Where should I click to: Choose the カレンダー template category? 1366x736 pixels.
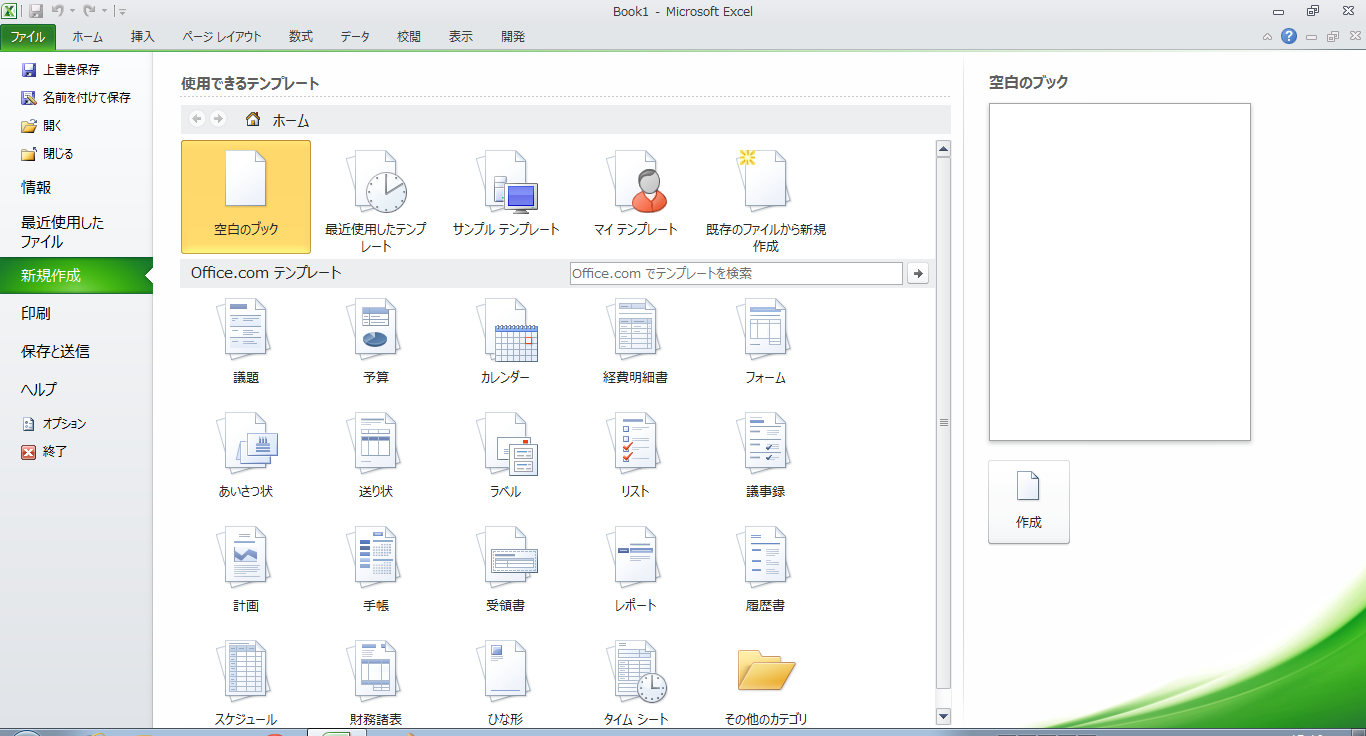pos(506,332)
